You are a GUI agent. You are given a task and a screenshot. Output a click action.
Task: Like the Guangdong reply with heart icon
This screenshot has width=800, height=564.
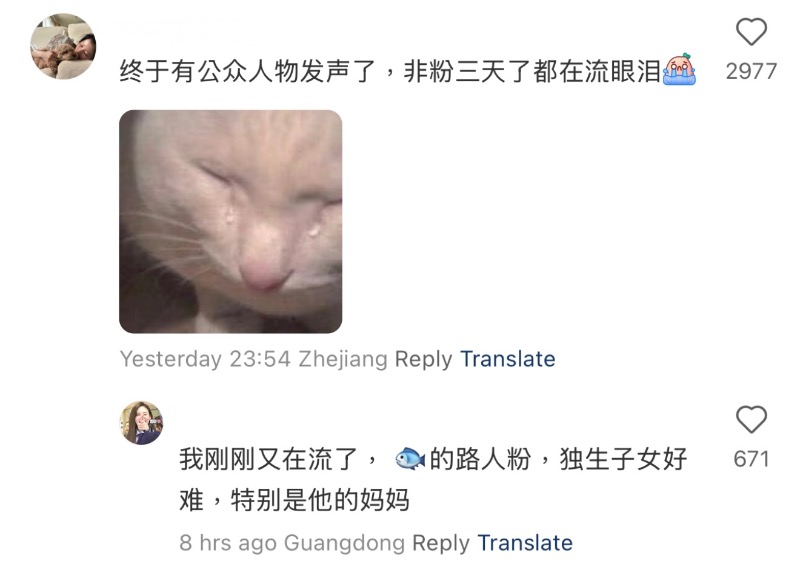(x=751, y=420)
